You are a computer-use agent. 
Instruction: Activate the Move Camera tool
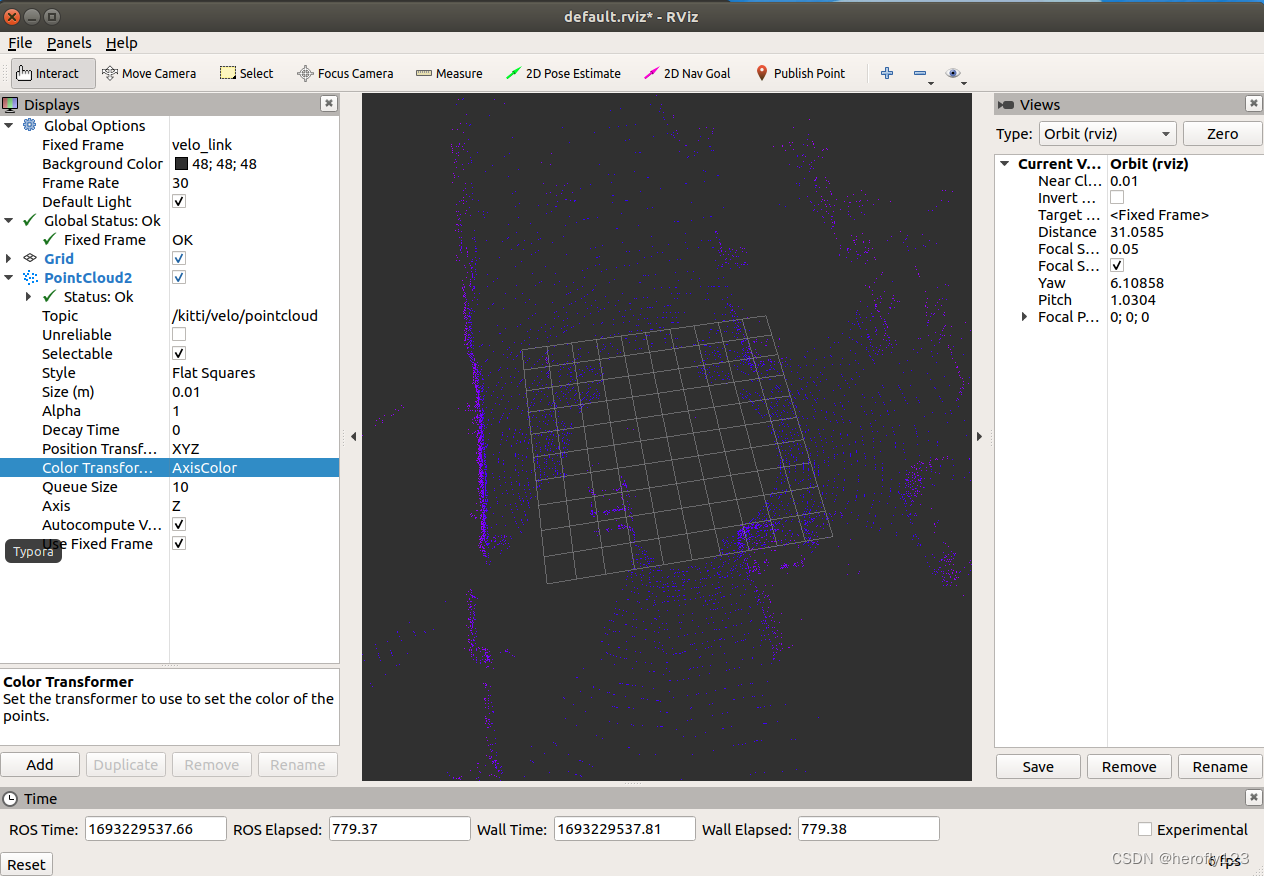tap(150, 72)
